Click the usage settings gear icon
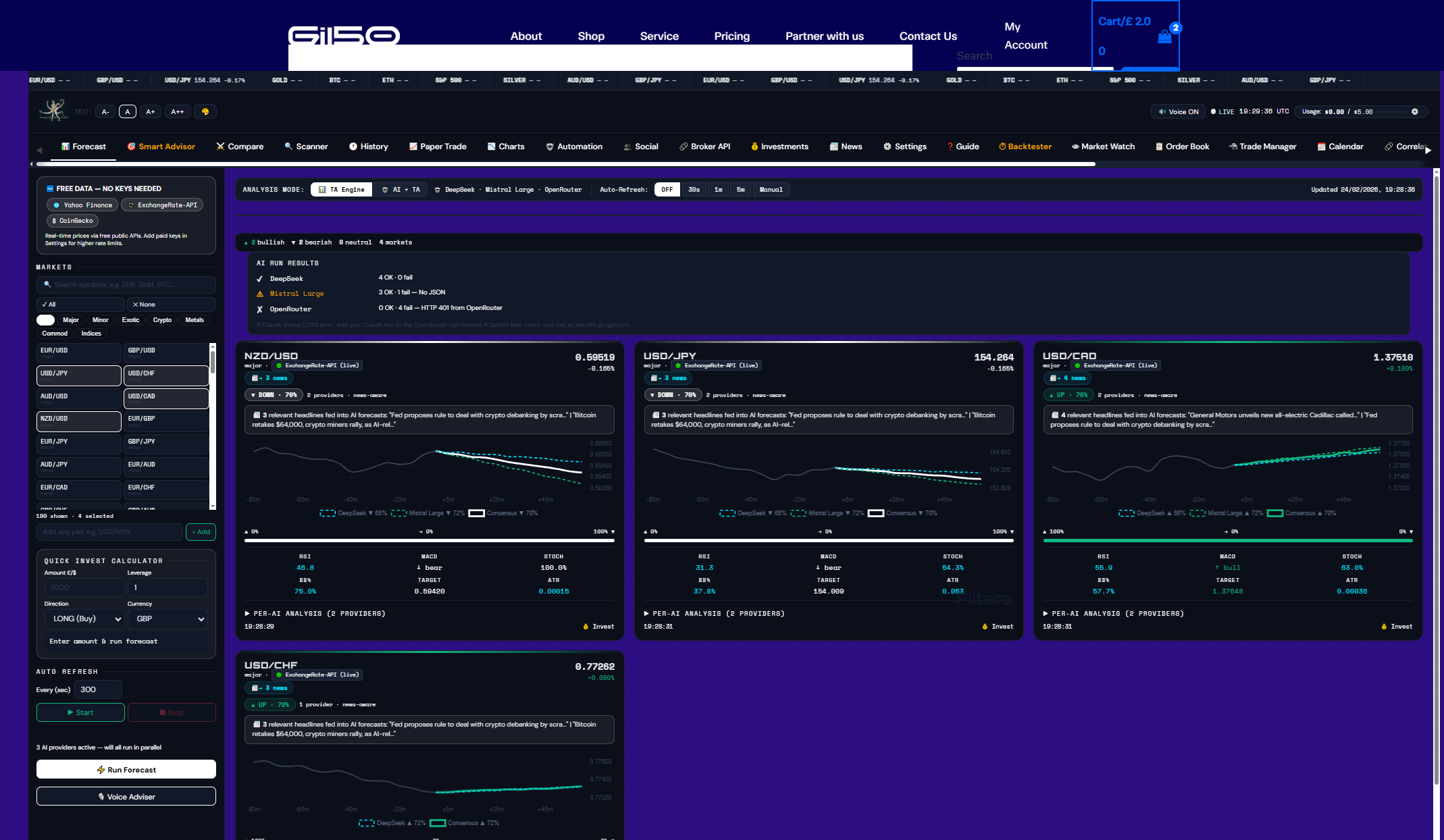The height and width of the screenshot is (840, 1444). point(1415,111)
